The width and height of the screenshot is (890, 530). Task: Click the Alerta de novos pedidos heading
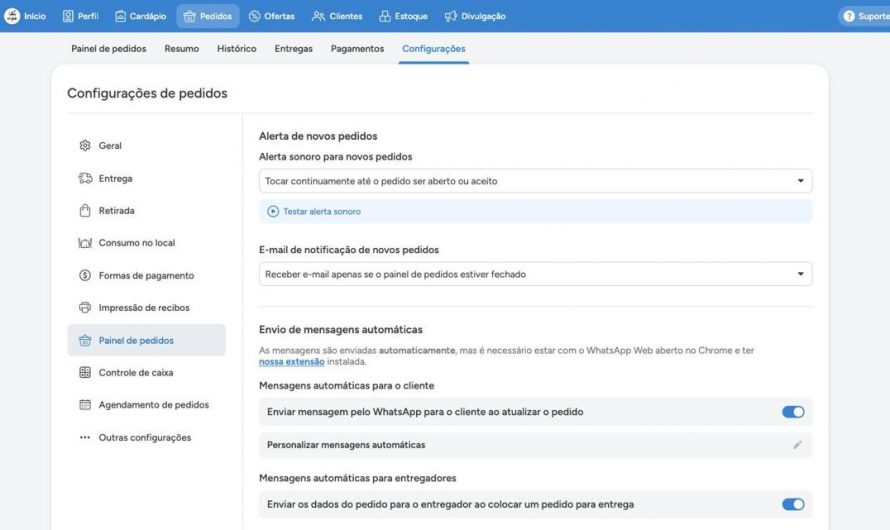[318, 136]
